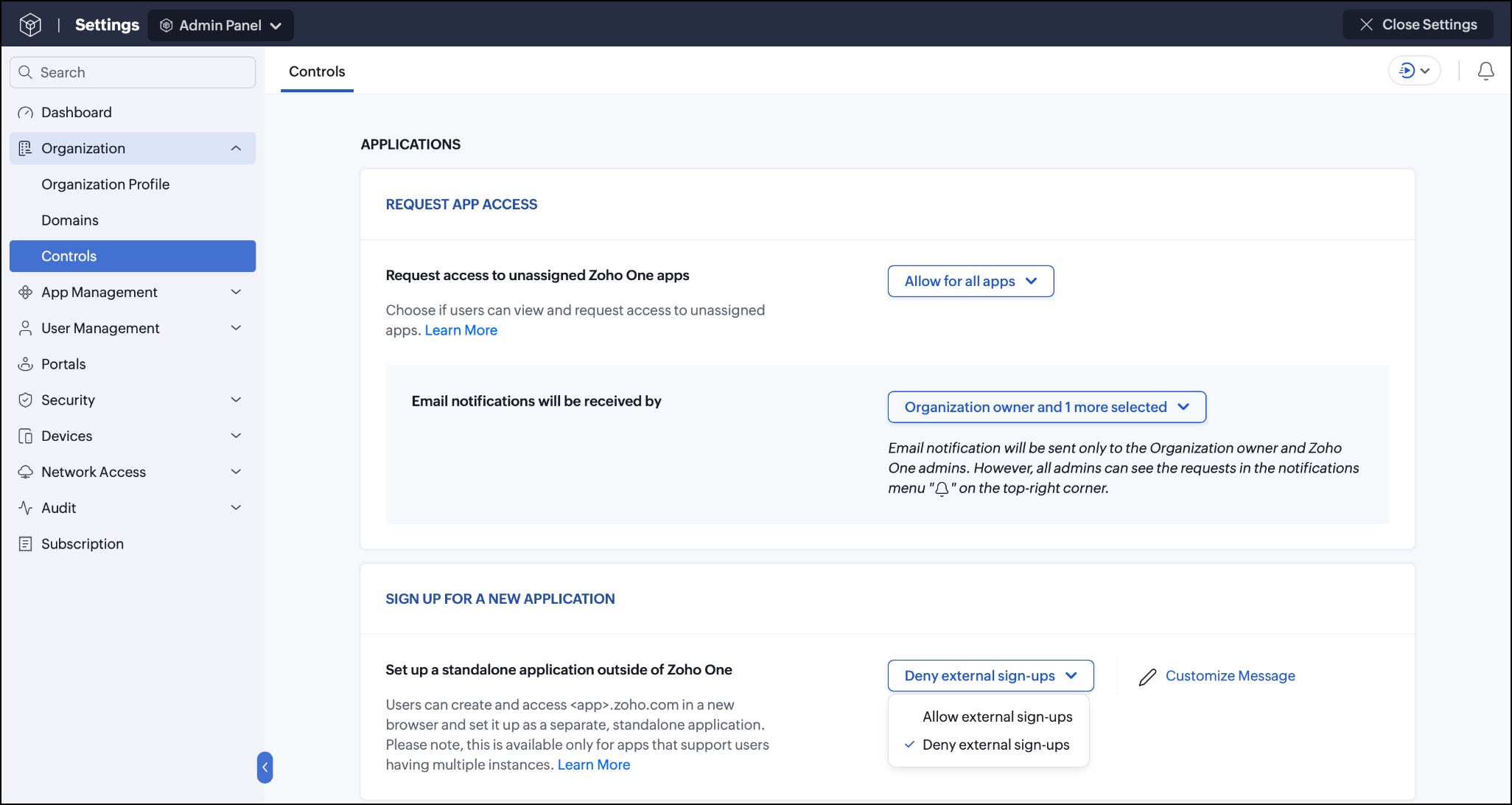Open Organization owner and 1 more selected dropdown
The image size is (1512, 805).
point(1046,407)
